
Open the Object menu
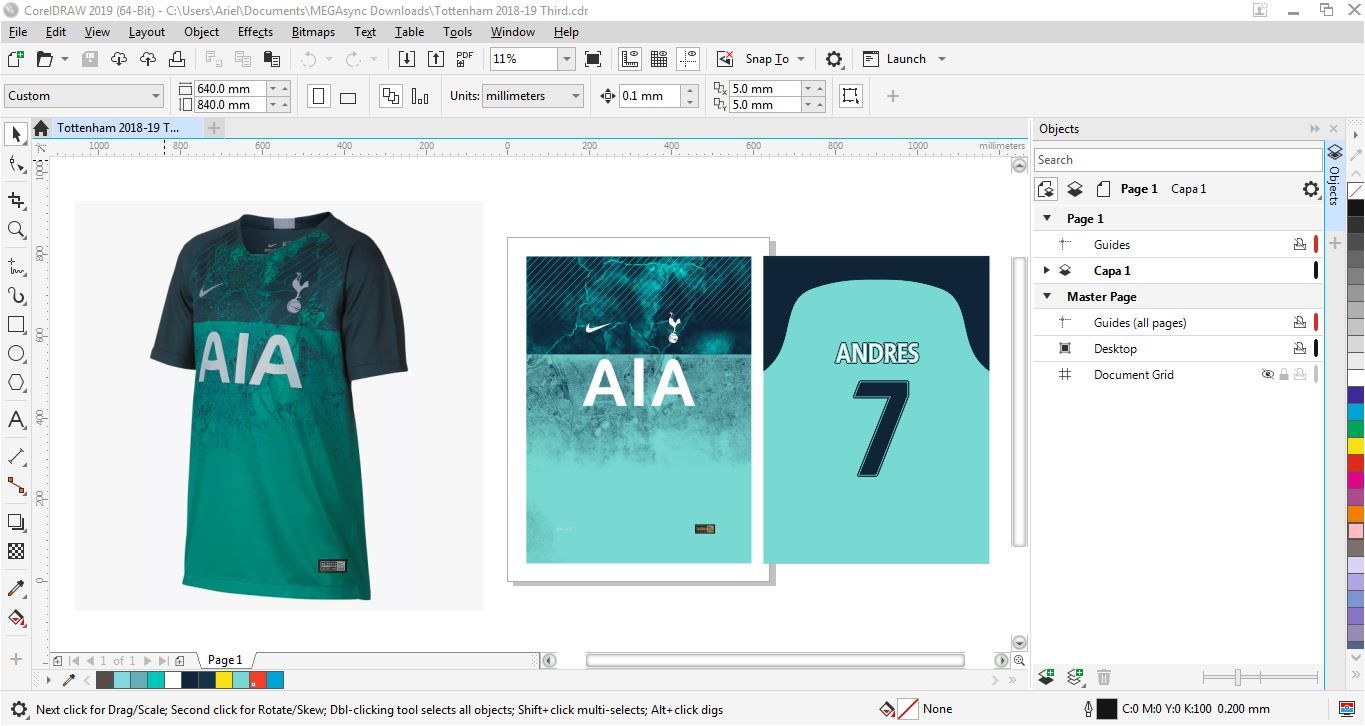click(x=201, y=32)
